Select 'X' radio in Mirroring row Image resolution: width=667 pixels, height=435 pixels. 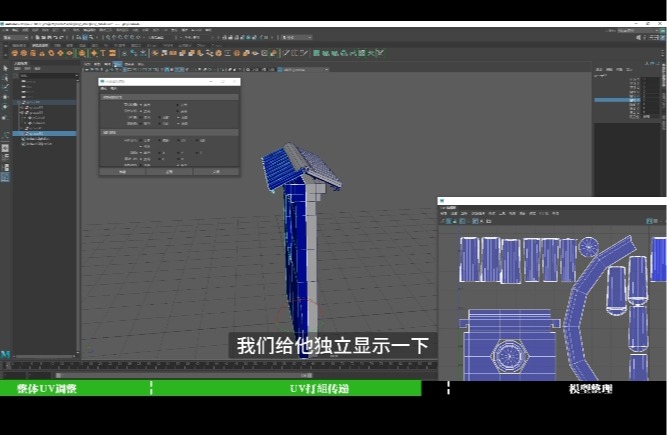pyautogui.click(x=160, y=153)
